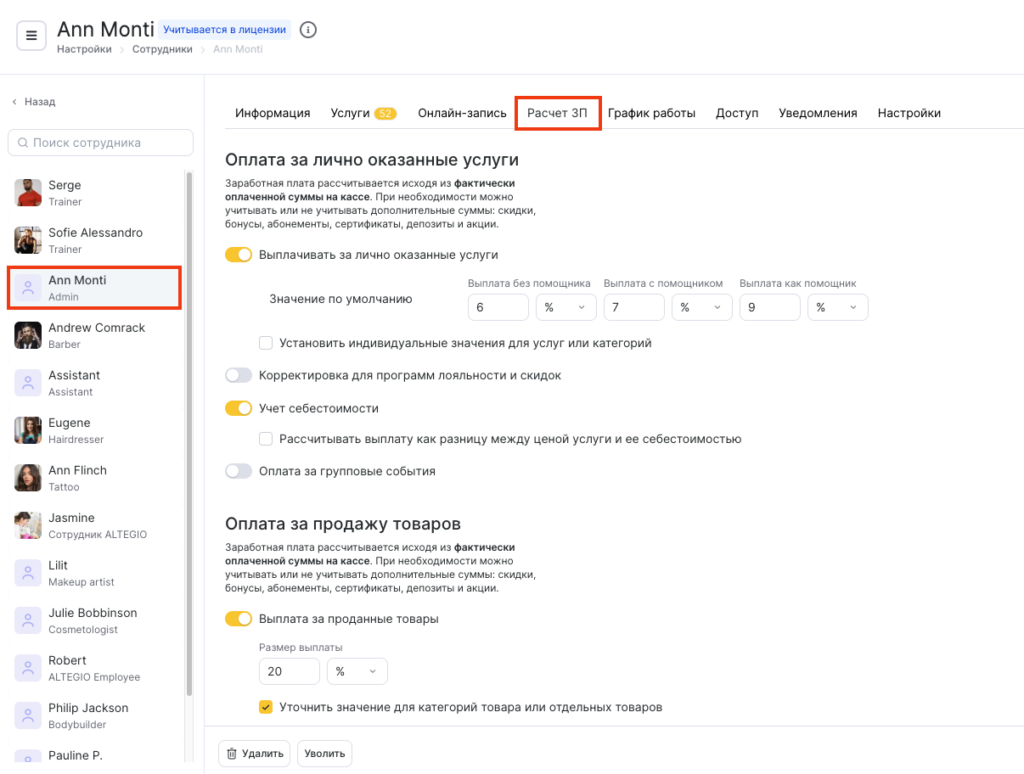Click Andrew Comrack's avatar photo
Screen dimensions: 1024x774
28,335
